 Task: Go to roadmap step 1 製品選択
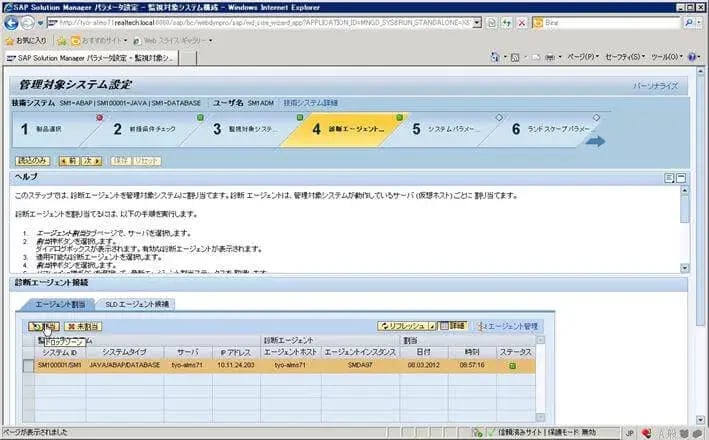click(49, 129)
